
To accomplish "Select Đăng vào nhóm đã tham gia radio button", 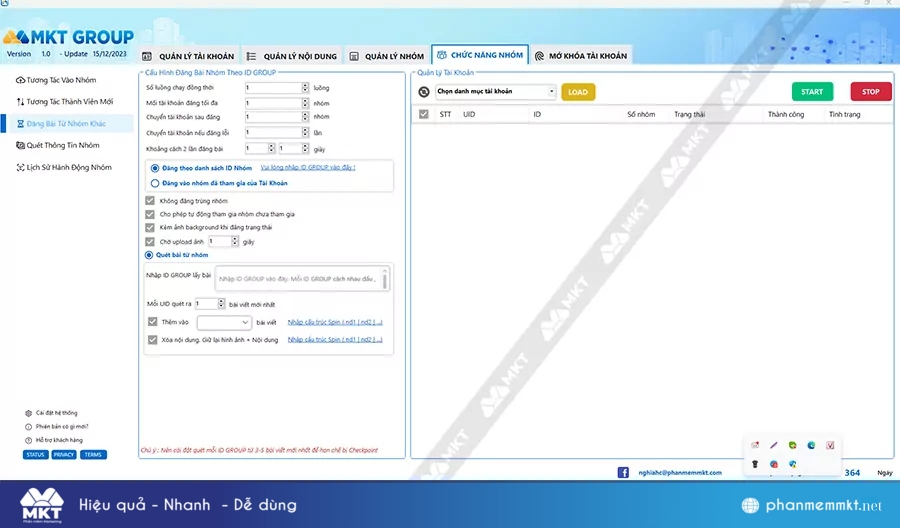I will click(155, 183).
